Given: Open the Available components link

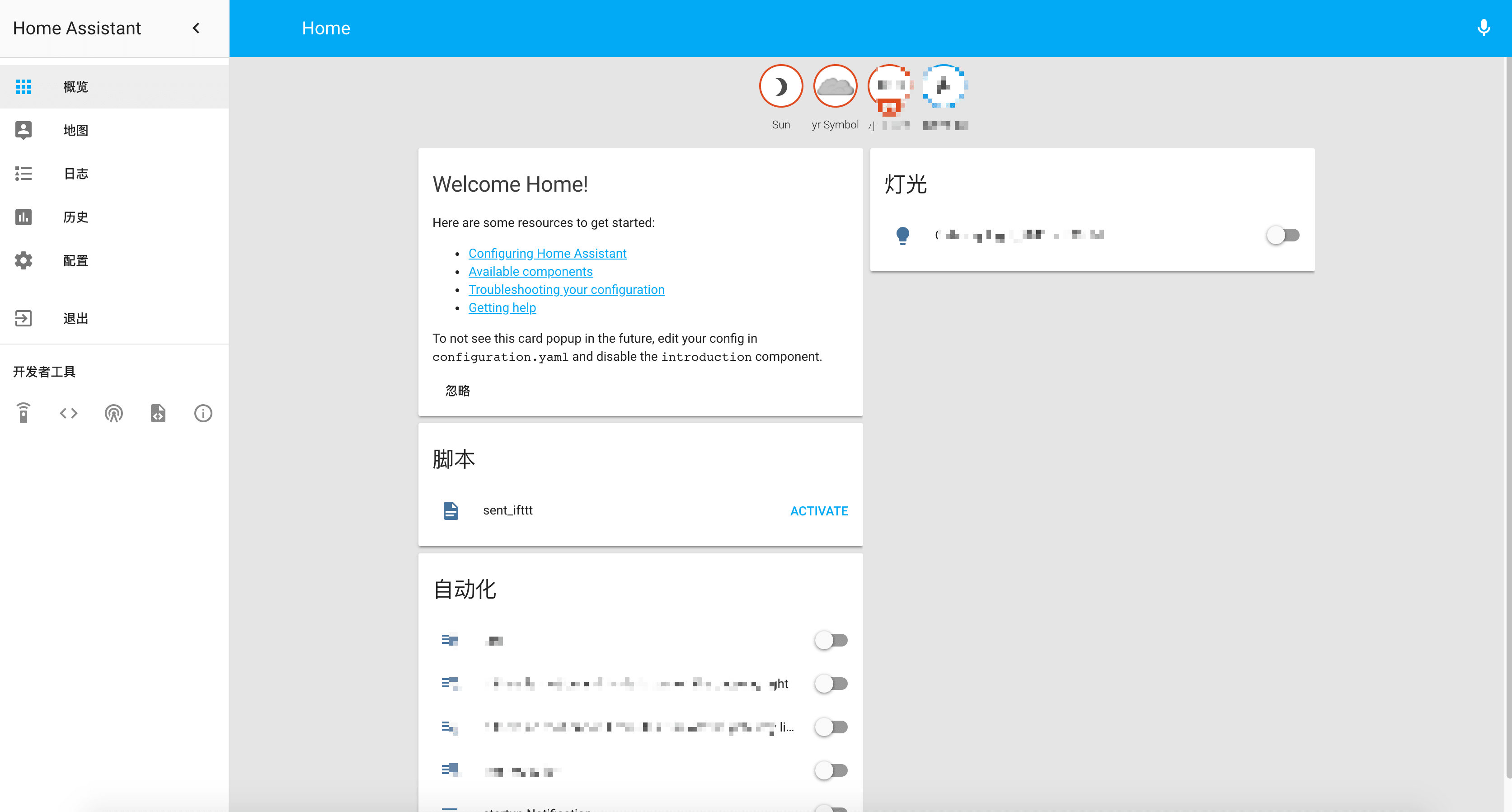Looking at the screenshot, I should coord(530,271).
